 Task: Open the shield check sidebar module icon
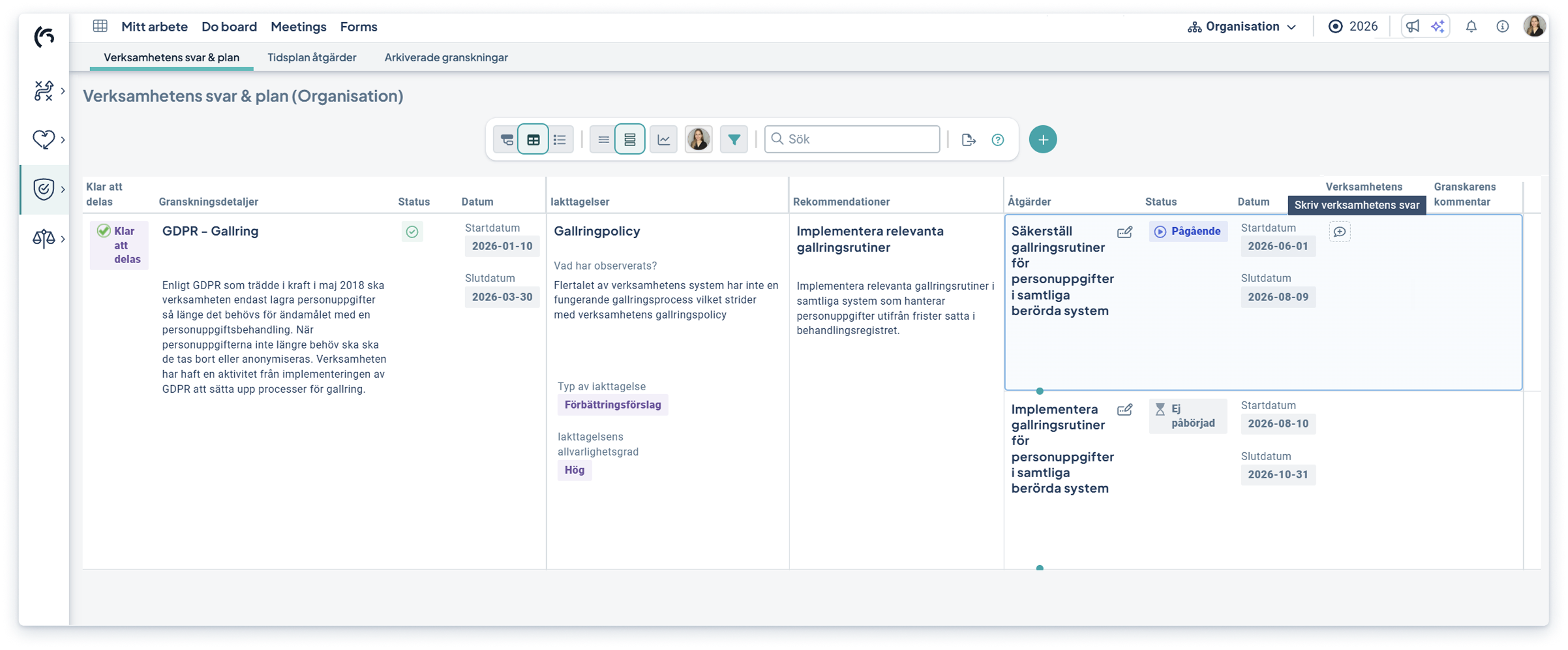click(43, 189)
